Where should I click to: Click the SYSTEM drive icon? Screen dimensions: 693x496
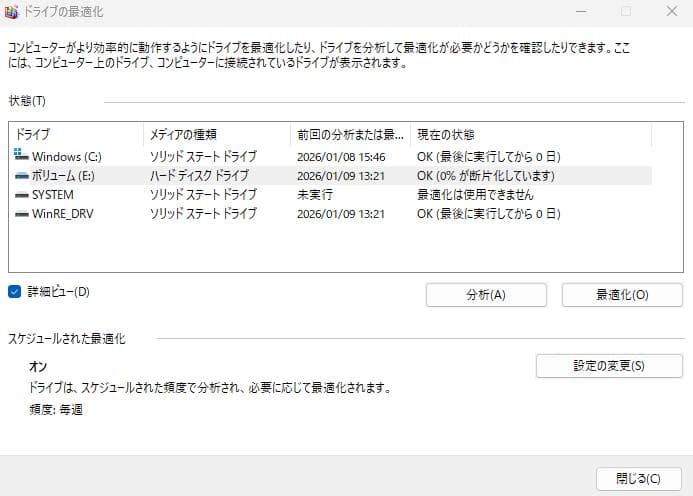(x=22, y=195)
